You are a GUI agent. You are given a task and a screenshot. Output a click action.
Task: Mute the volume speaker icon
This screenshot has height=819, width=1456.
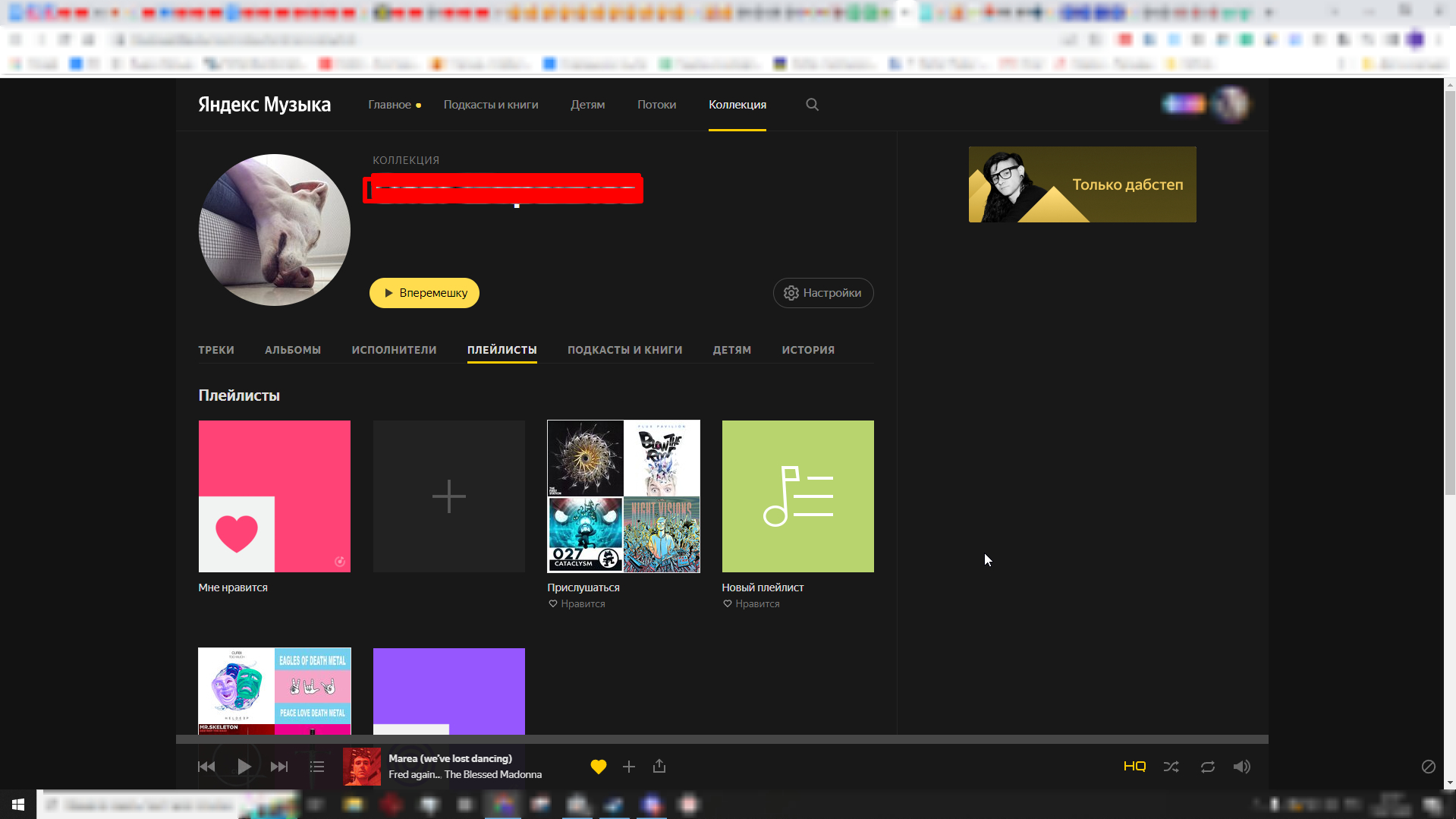tap(1242, 767)
